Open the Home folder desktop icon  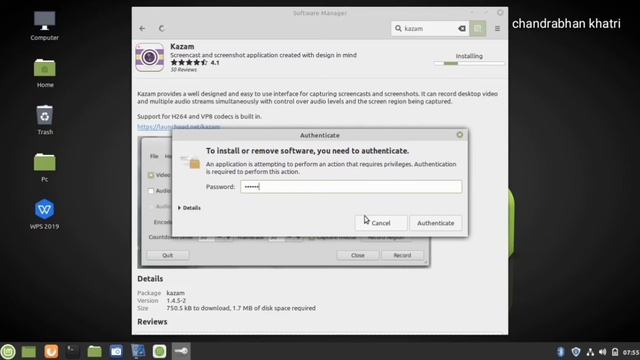pos(44,73)
